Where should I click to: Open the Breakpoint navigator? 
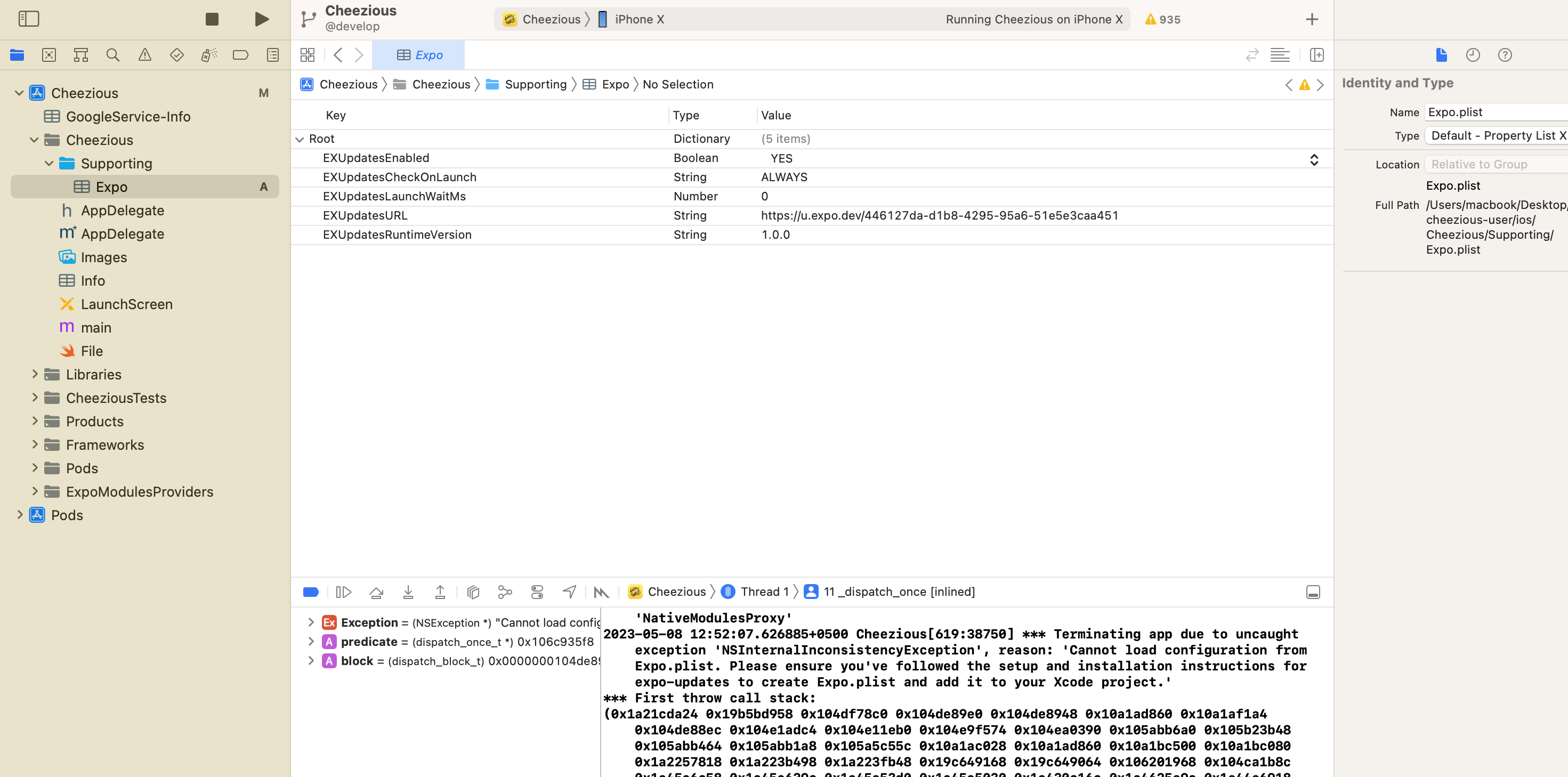[240, 55]
